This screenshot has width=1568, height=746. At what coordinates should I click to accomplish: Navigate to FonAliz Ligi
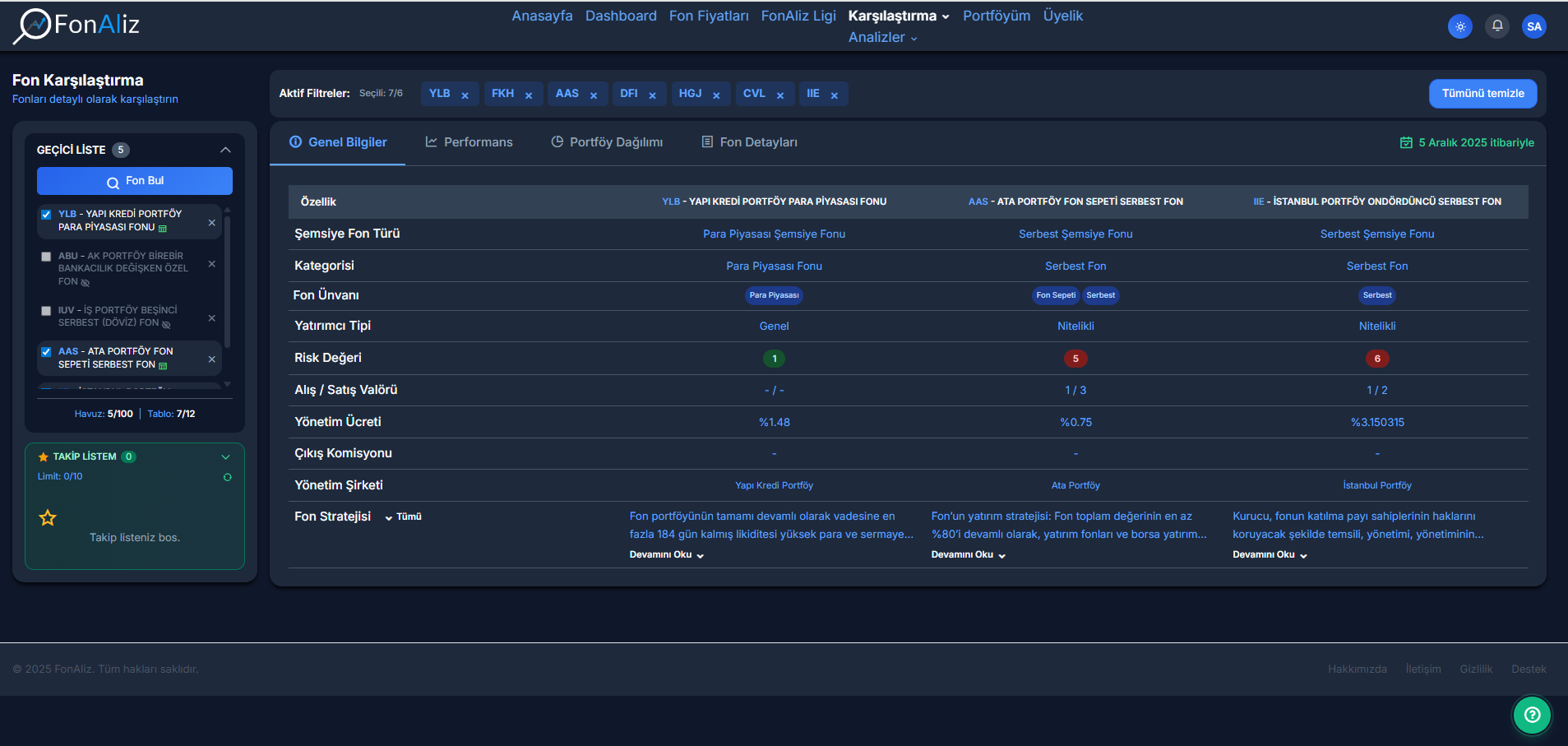(798, 16)
